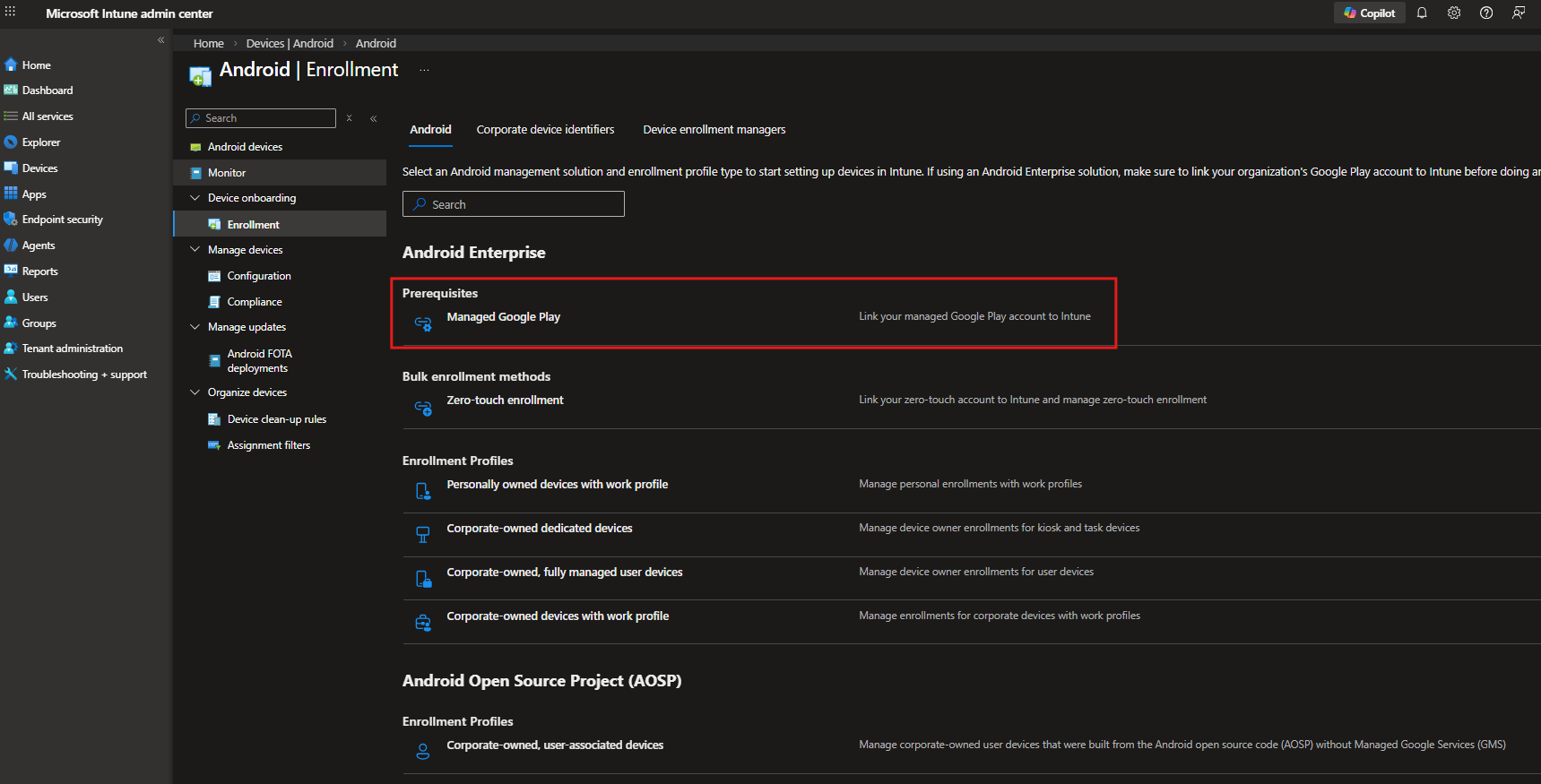Click corporate work profile briefcase icon
1541x784 pixels.
click(x=423, y=623)
